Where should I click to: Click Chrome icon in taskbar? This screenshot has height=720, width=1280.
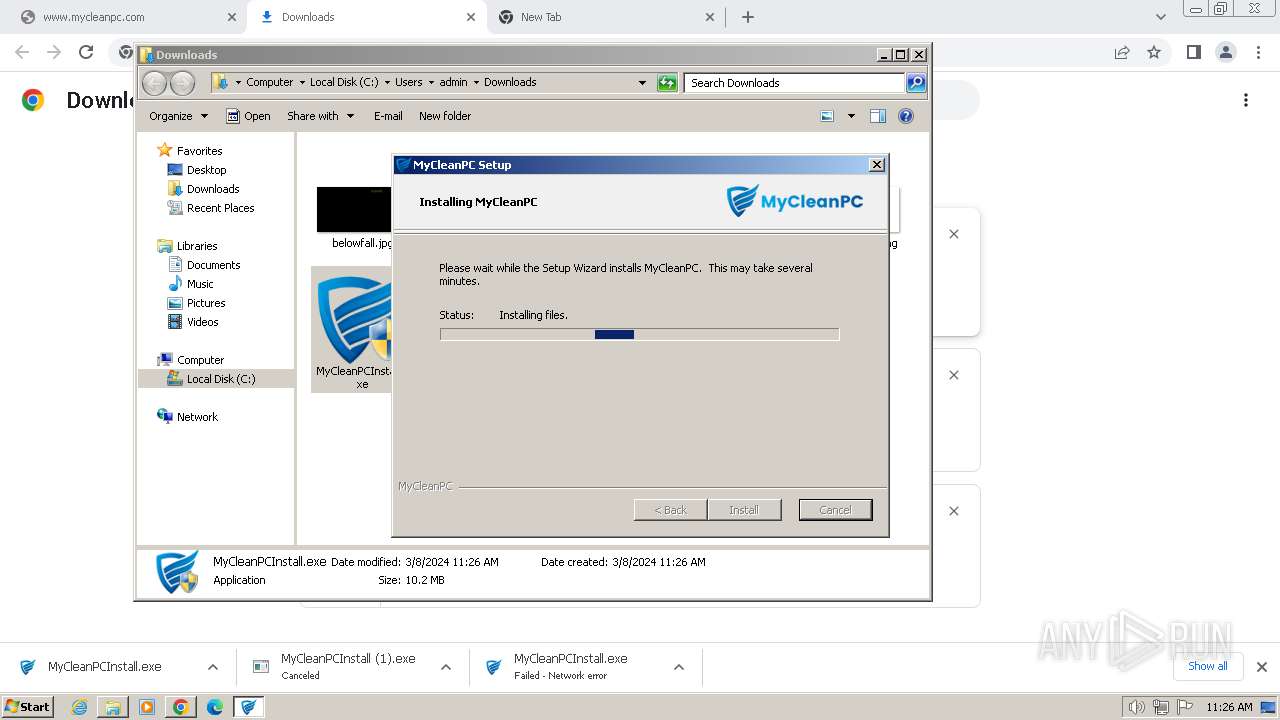tap(181, 707)
